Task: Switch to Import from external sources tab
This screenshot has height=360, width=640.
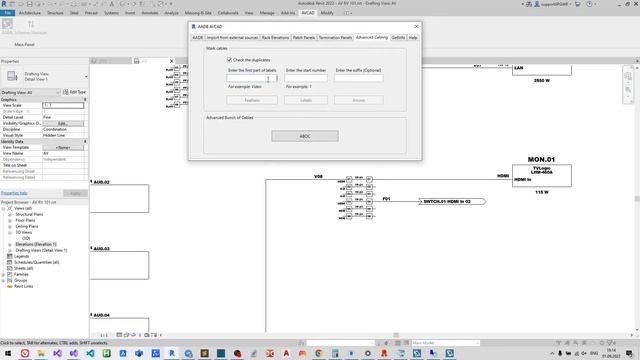Action: (232, 38)
